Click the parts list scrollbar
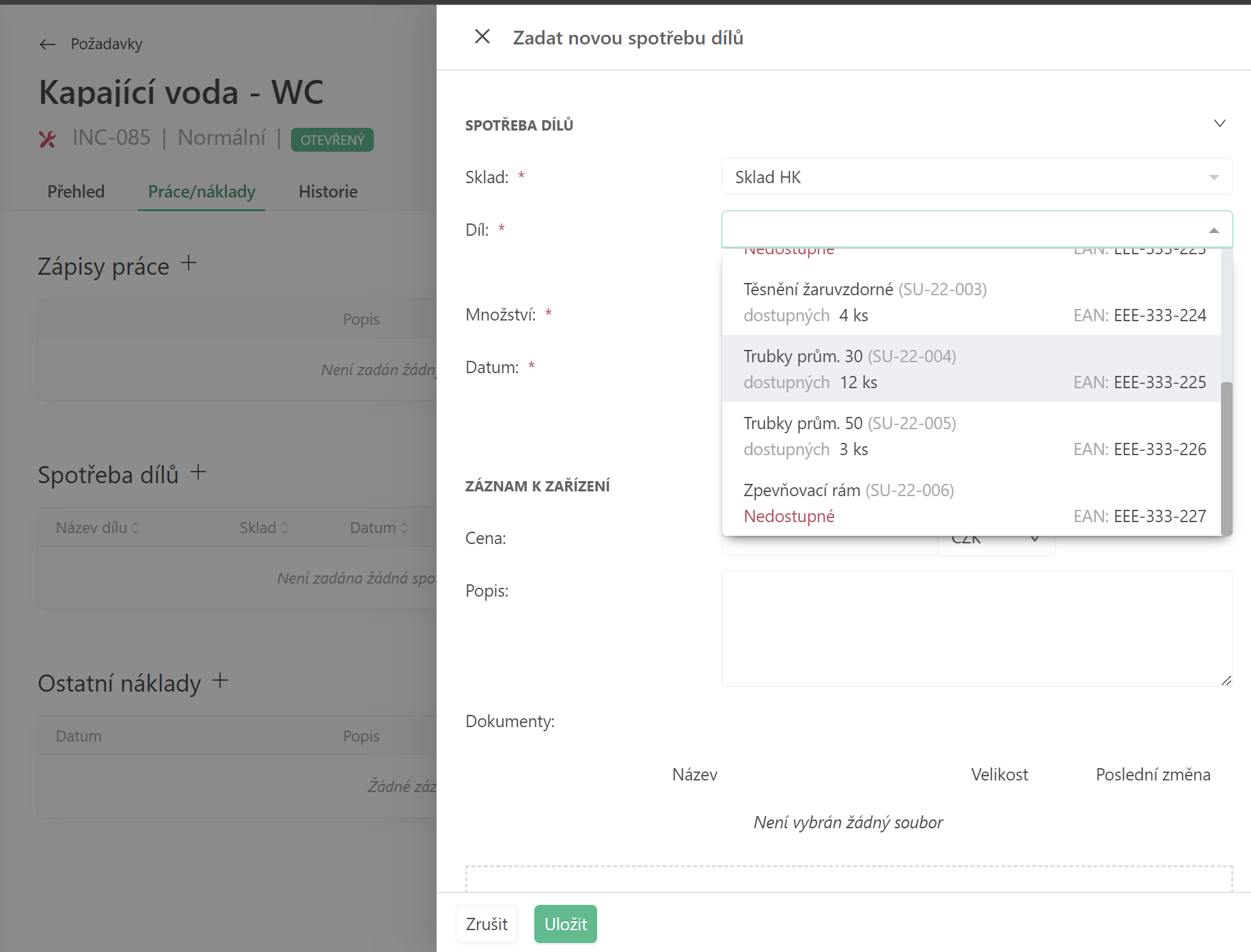Image resolution: width=1251 pixels, height=952 pixels. coord(1226,458)
